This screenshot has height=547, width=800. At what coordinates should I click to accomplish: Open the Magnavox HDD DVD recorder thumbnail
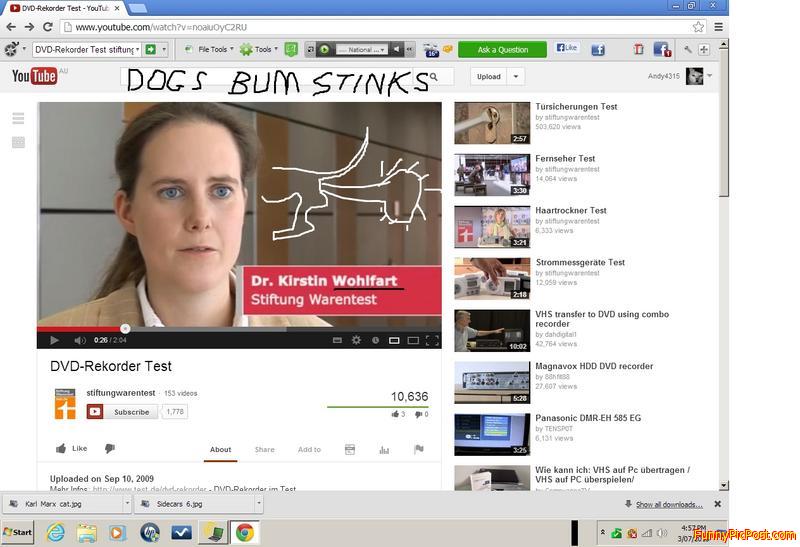(492, 382)
